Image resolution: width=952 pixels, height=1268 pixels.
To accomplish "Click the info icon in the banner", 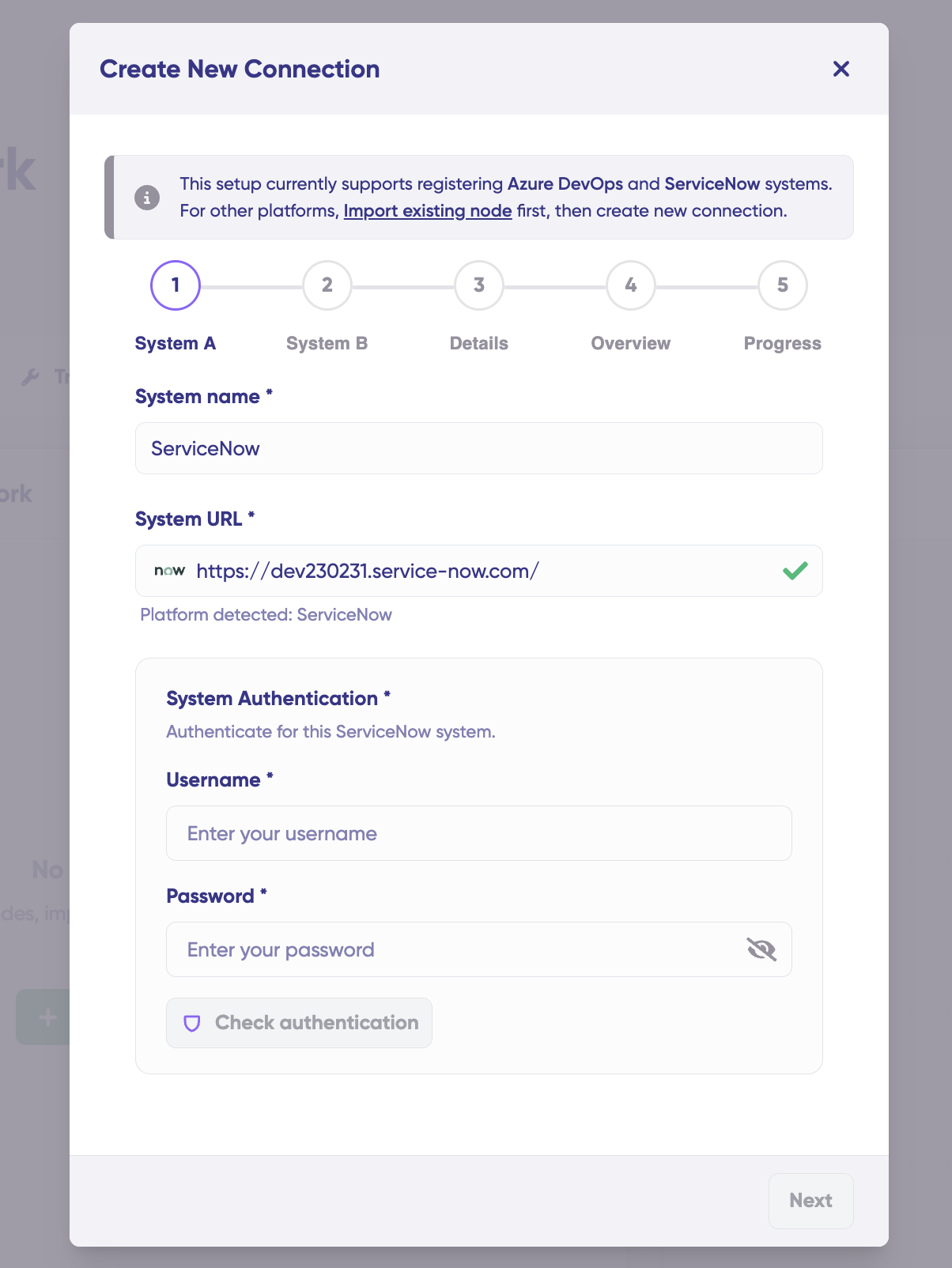I will pyautogui.click(x=147, y=198).
